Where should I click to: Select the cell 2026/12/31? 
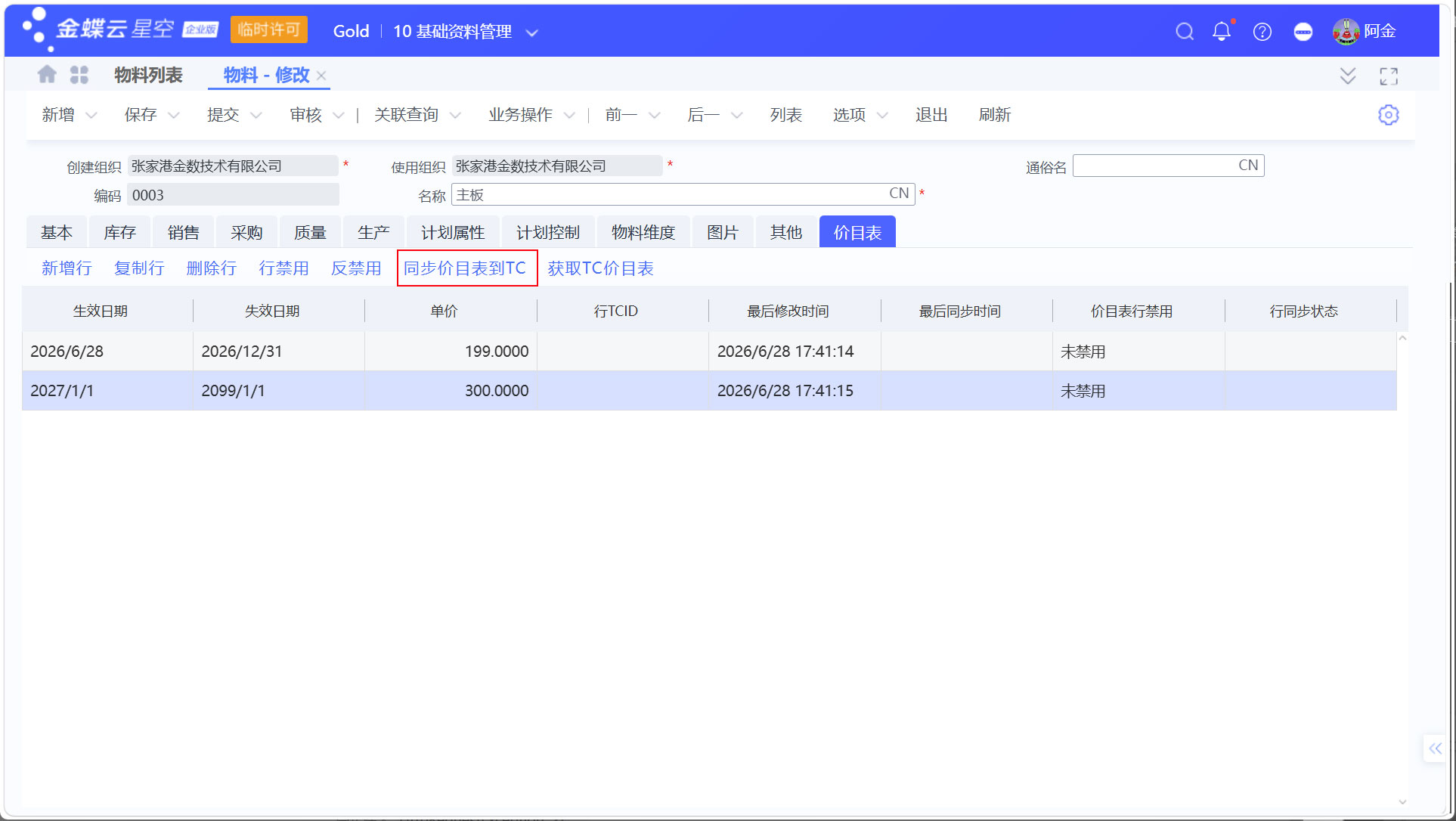coord(279,351)
